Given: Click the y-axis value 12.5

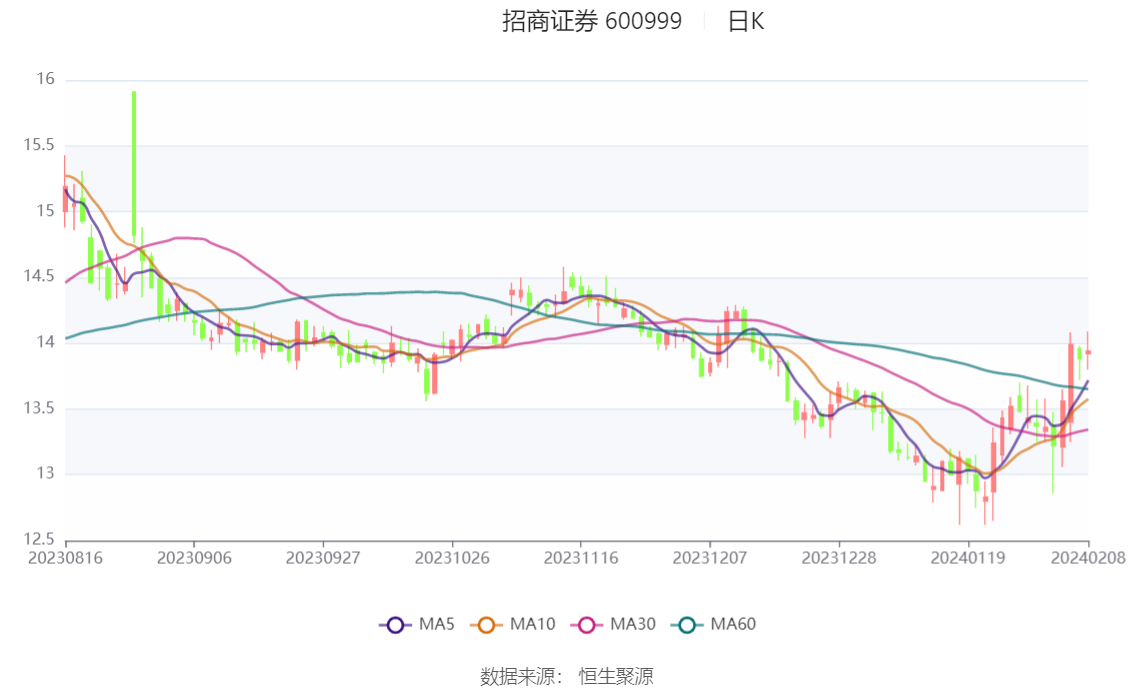Looking at the screenshot, I should pos(39,539).
